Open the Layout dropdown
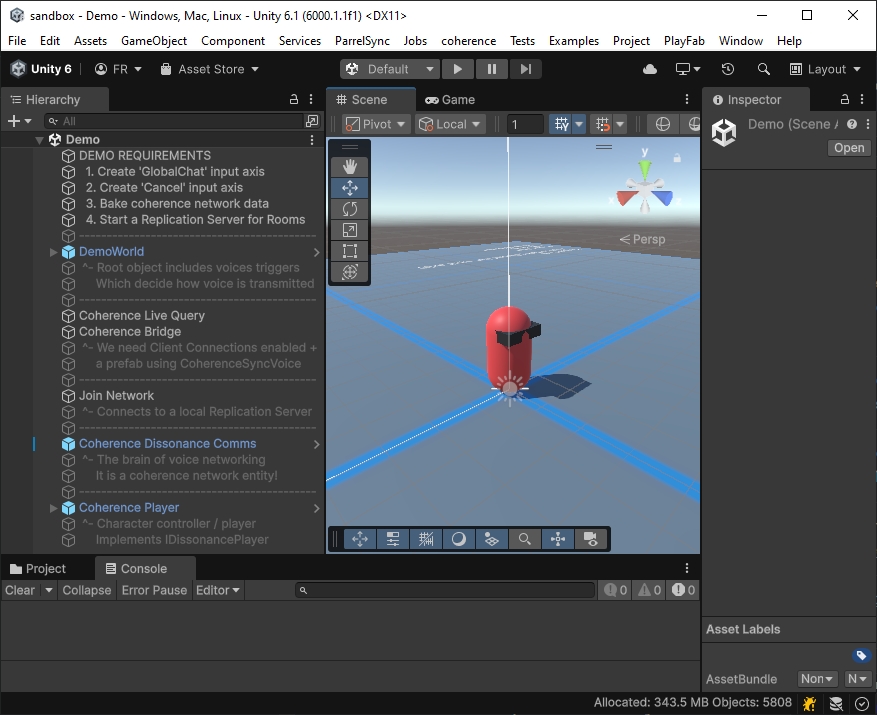This screenshot has height=715, width=877. click(x=826, y=69)
